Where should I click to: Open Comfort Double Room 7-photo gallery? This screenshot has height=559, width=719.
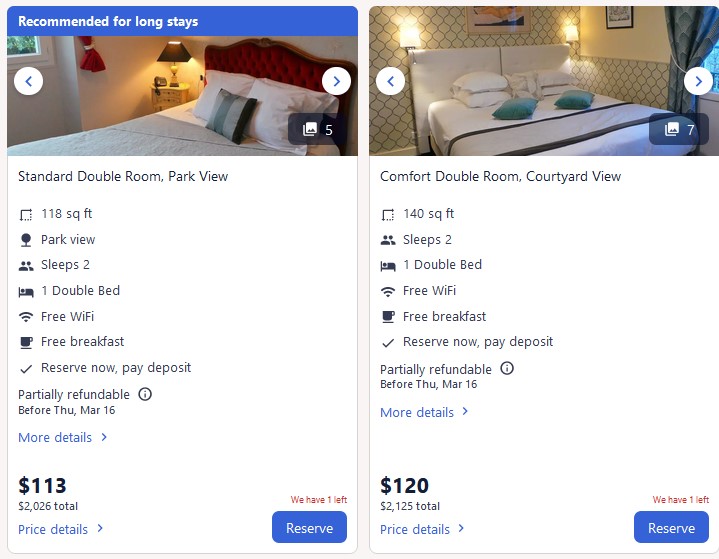click(x=680, y=129)
